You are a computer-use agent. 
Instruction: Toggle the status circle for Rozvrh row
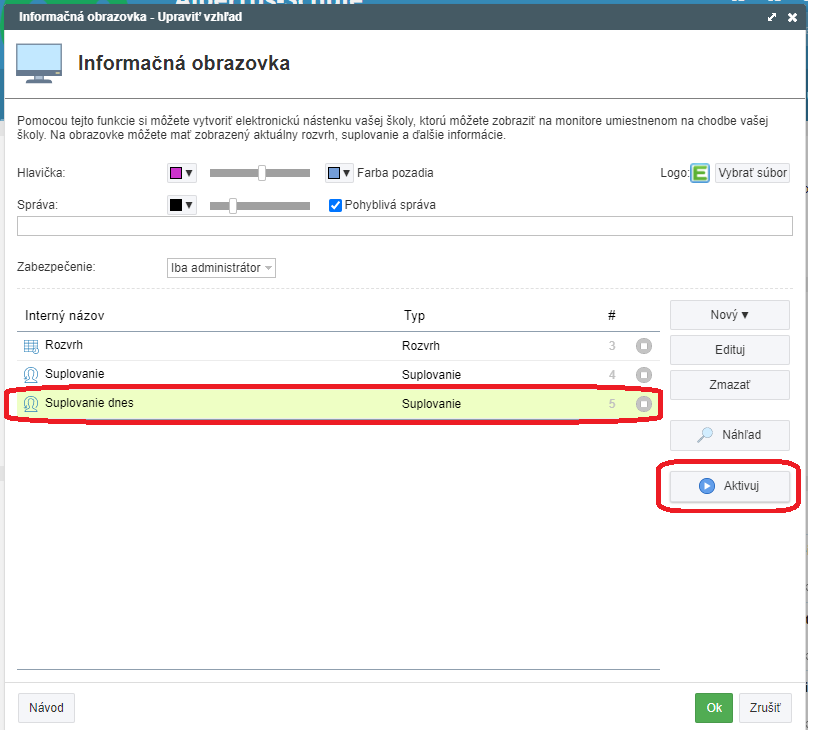pyautogui.click(x=644, y=346)
